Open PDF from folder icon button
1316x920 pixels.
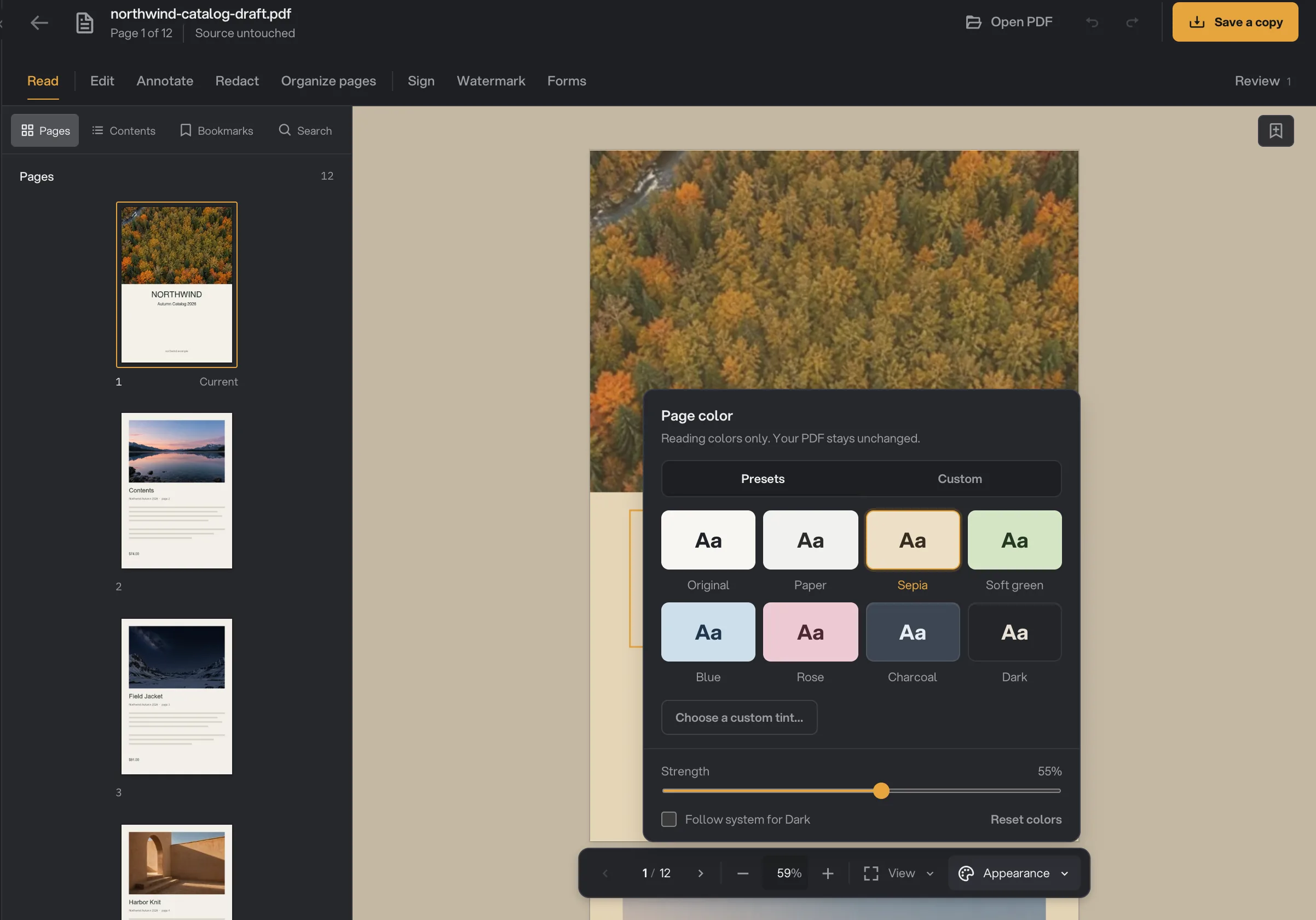[1009, 22]
